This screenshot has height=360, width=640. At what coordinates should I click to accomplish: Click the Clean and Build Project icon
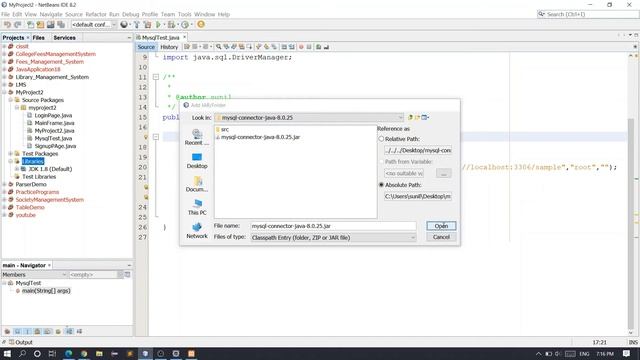coord(147,24)
